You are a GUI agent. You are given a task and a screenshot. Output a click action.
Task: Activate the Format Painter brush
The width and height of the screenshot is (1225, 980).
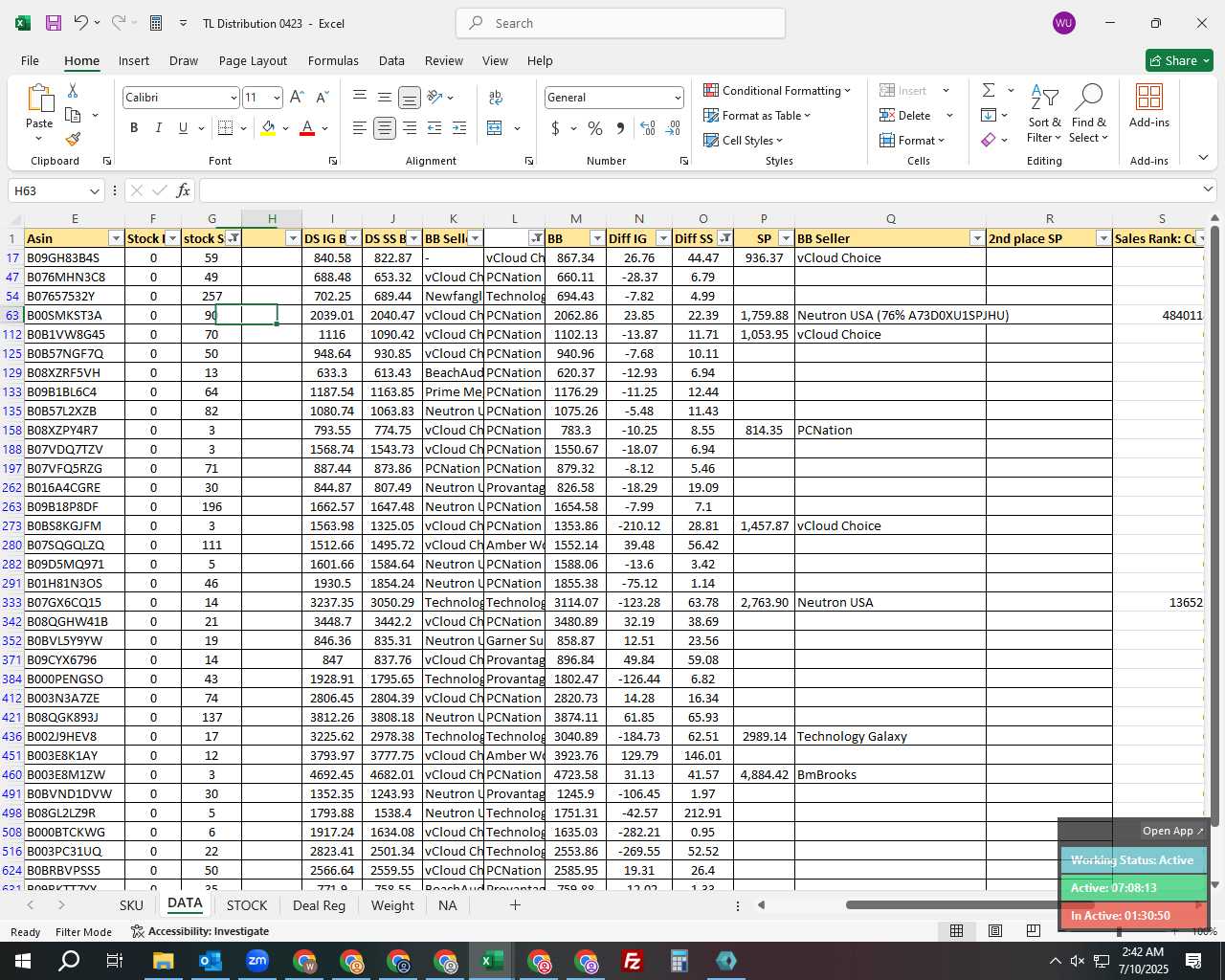point(73,139)
